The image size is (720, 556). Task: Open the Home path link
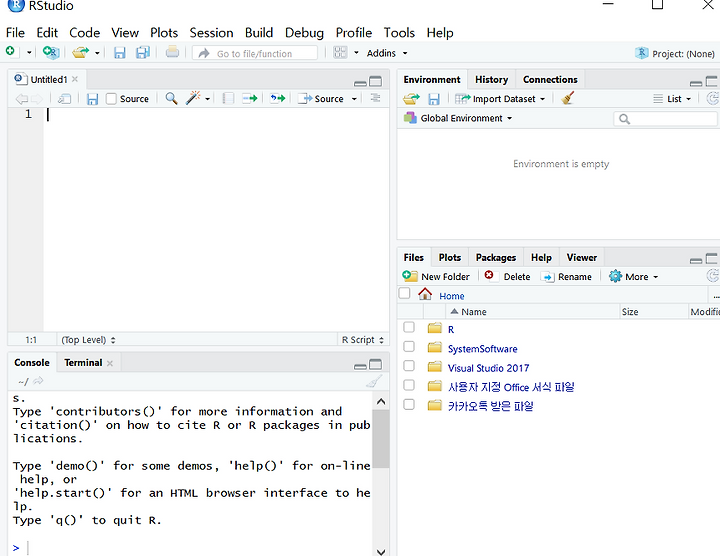(452, 296)
